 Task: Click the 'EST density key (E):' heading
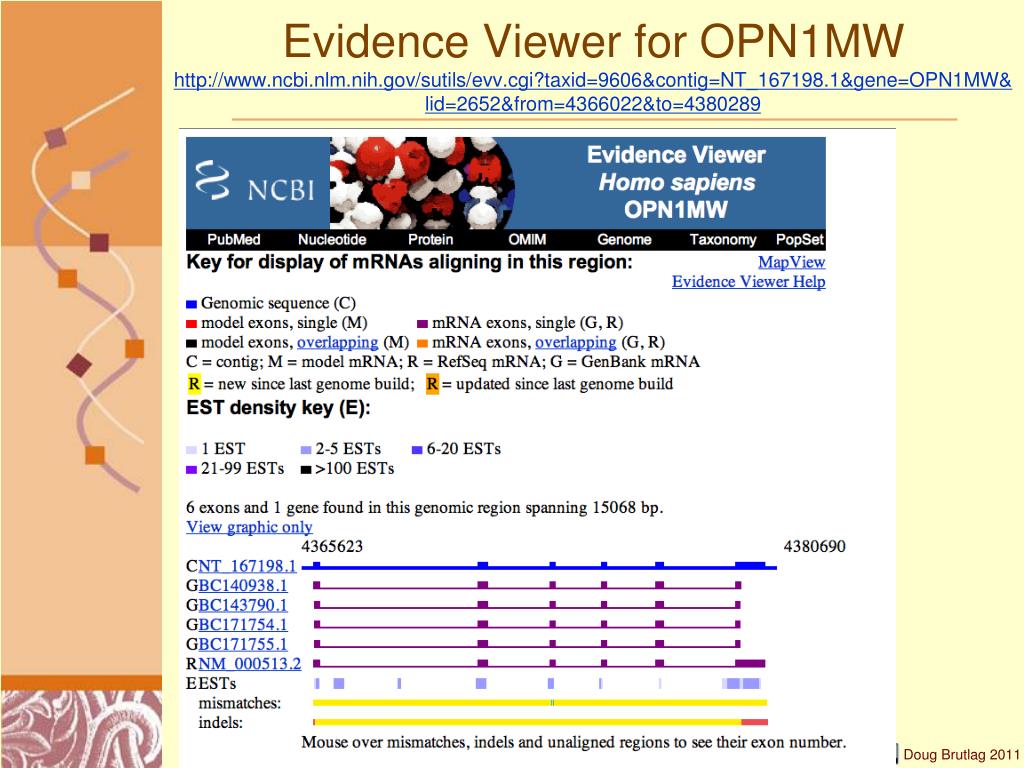coord(278,408)
